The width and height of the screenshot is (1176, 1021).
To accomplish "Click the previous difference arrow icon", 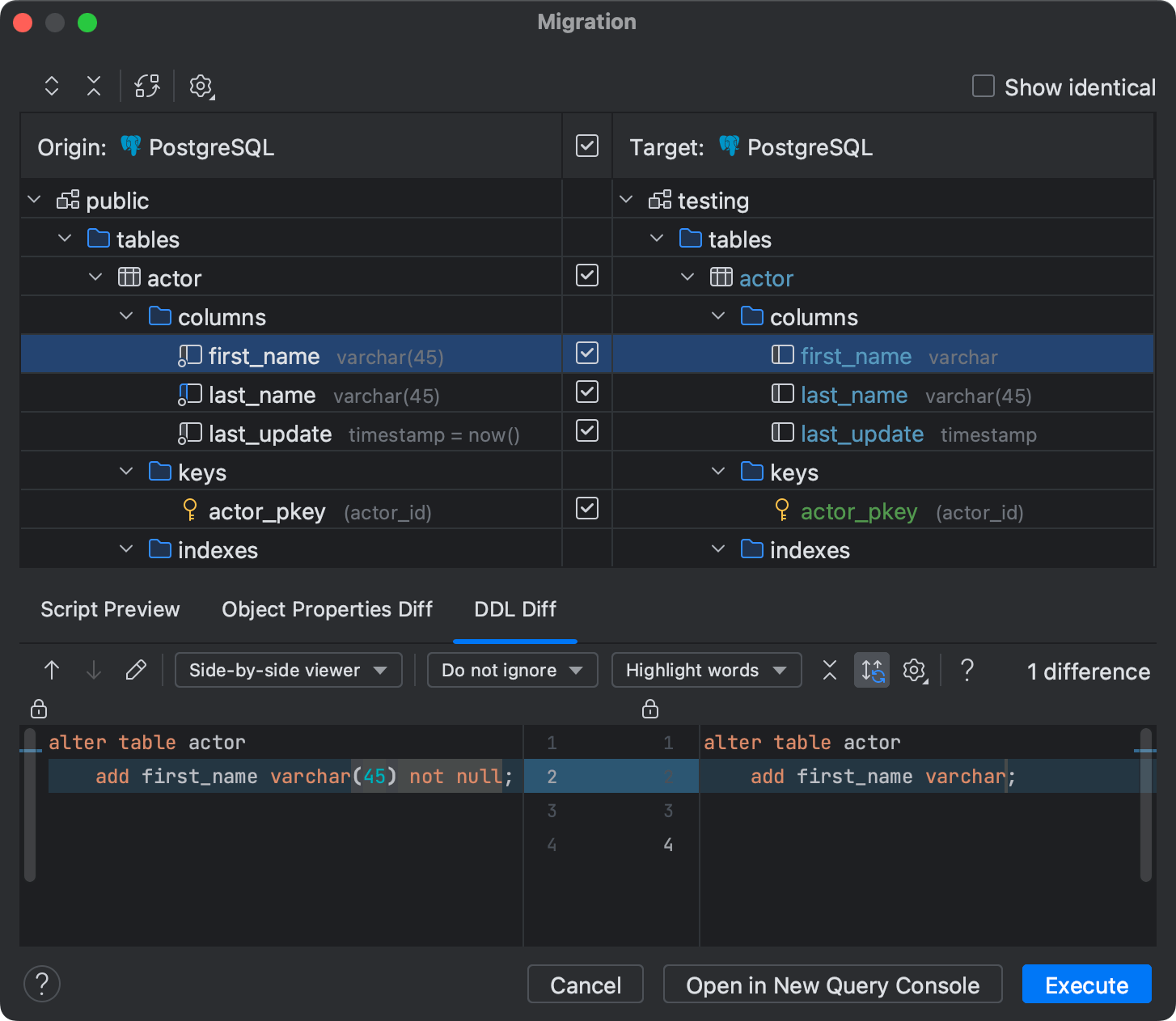I will coord(52,670).
